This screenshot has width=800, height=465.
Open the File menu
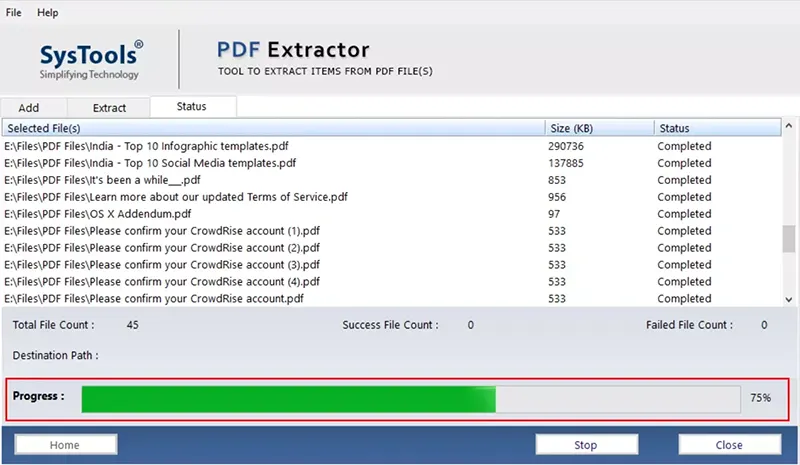13,12
